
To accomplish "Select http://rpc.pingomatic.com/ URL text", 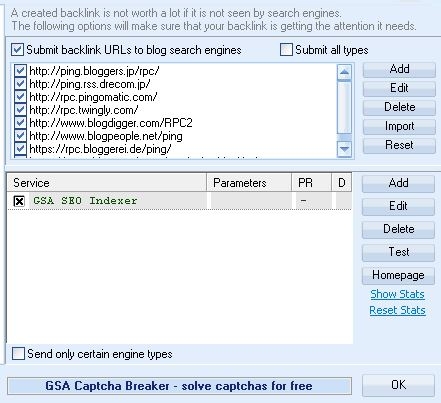I will click(x=93, y=97).
